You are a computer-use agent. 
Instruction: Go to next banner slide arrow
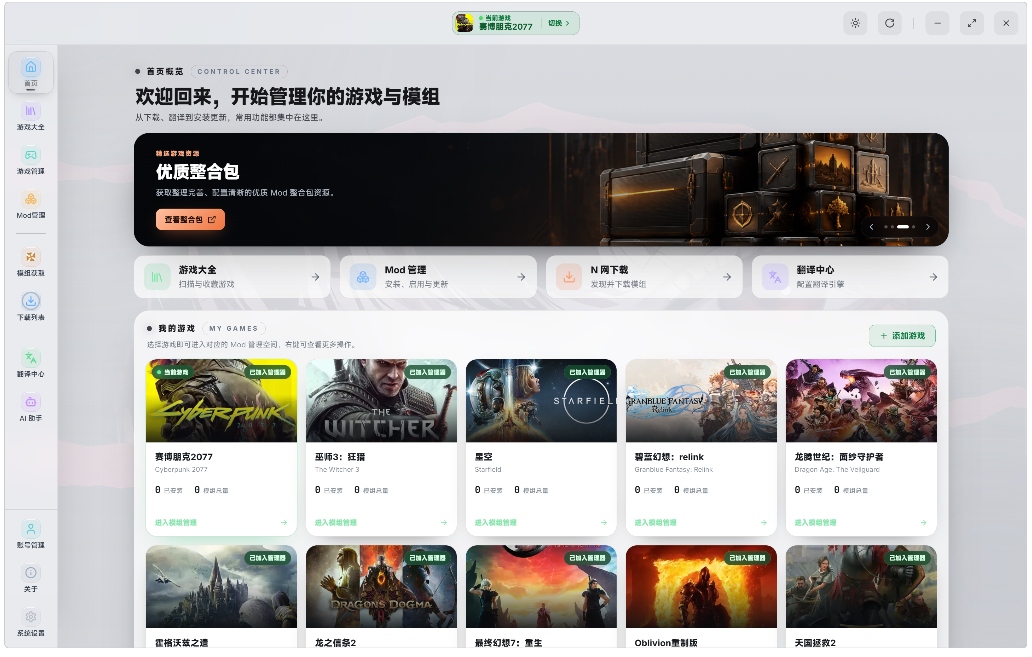coord(928,227)
